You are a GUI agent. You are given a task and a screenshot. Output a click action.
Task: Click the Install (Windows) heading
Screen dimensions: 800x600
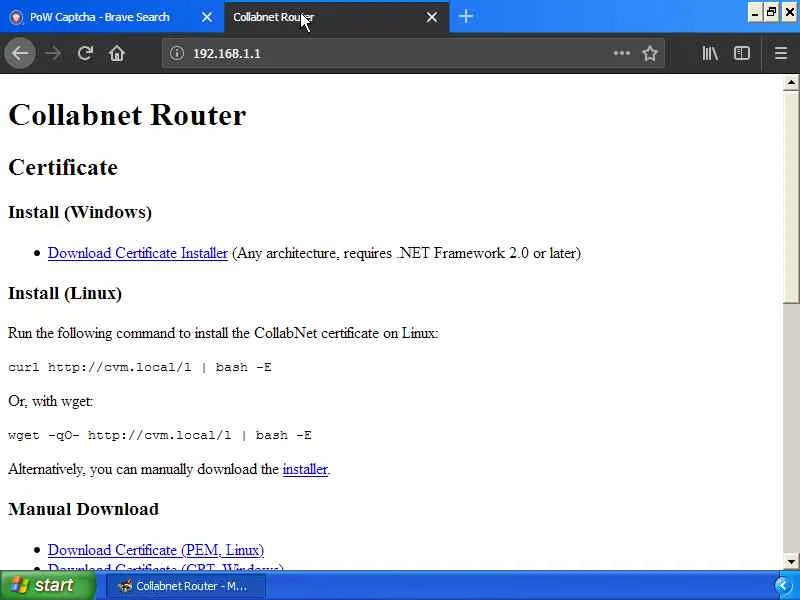click(x=80, y=212)
